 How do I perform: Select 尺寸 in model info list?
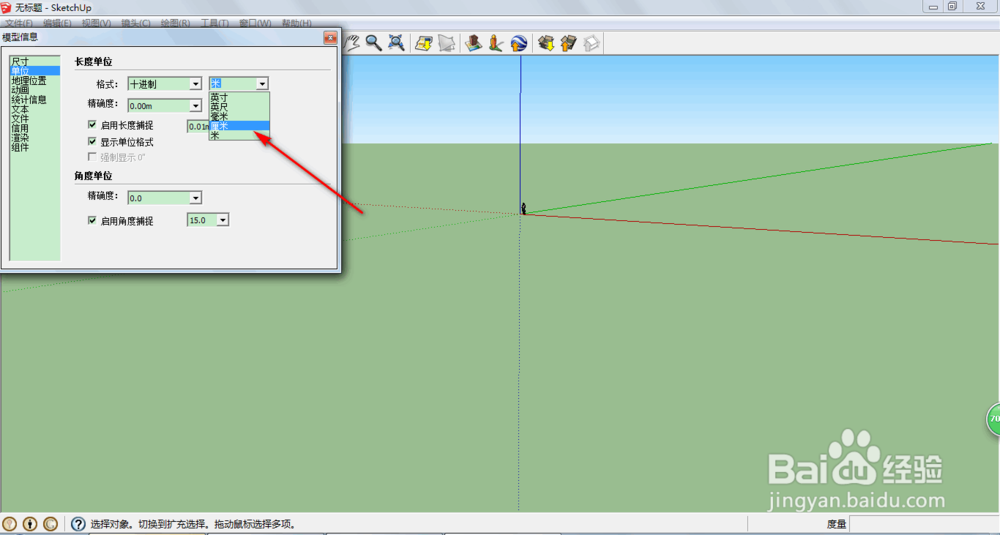coord(35,61)
